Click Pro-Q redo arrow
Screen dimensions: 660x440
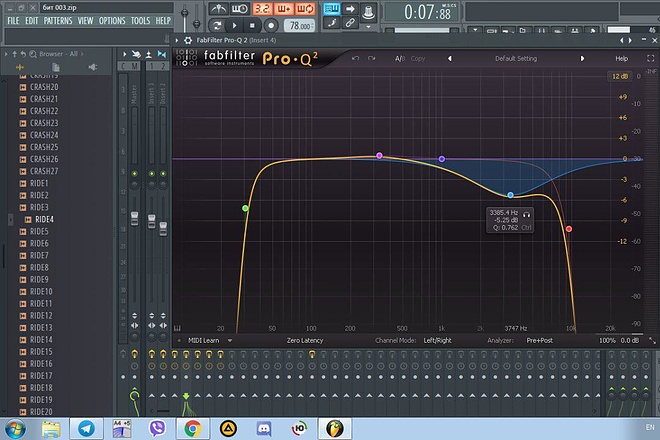(x=371, y=59)
